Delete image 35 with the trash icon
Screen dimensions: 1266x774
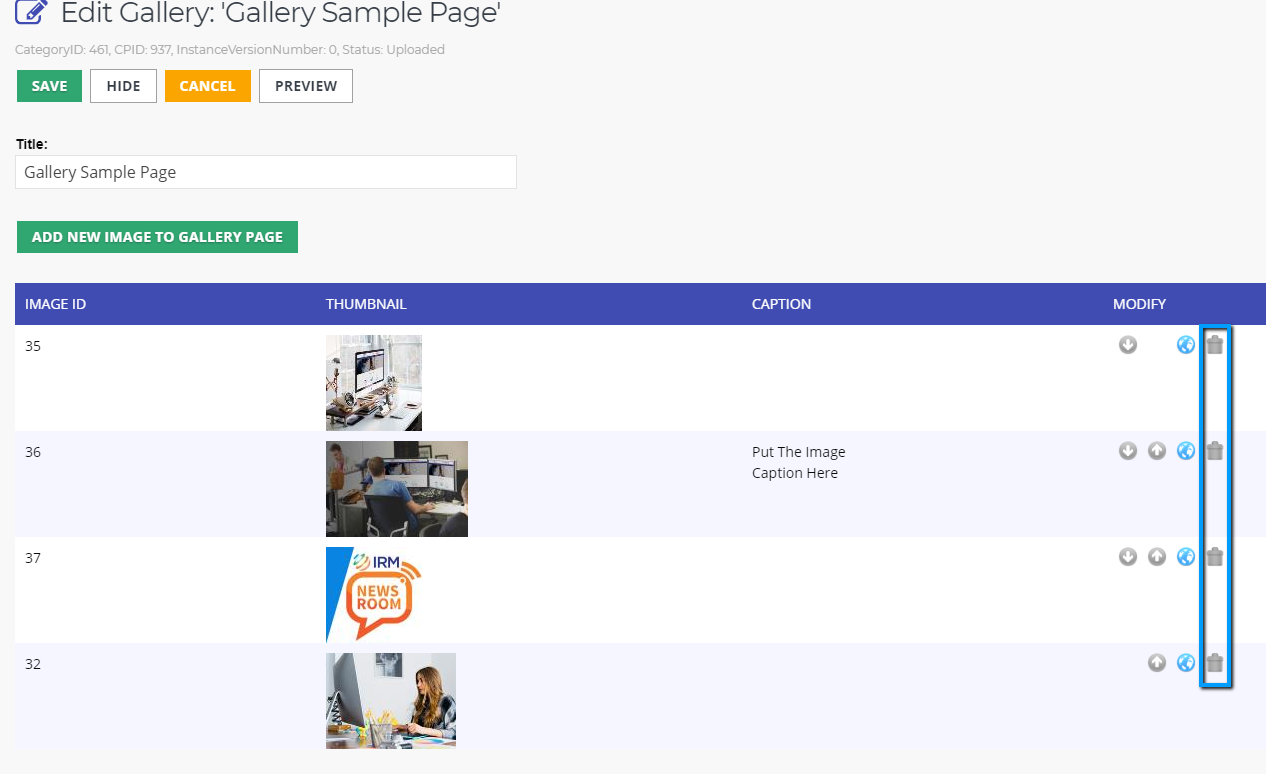tap(1215, 345)
